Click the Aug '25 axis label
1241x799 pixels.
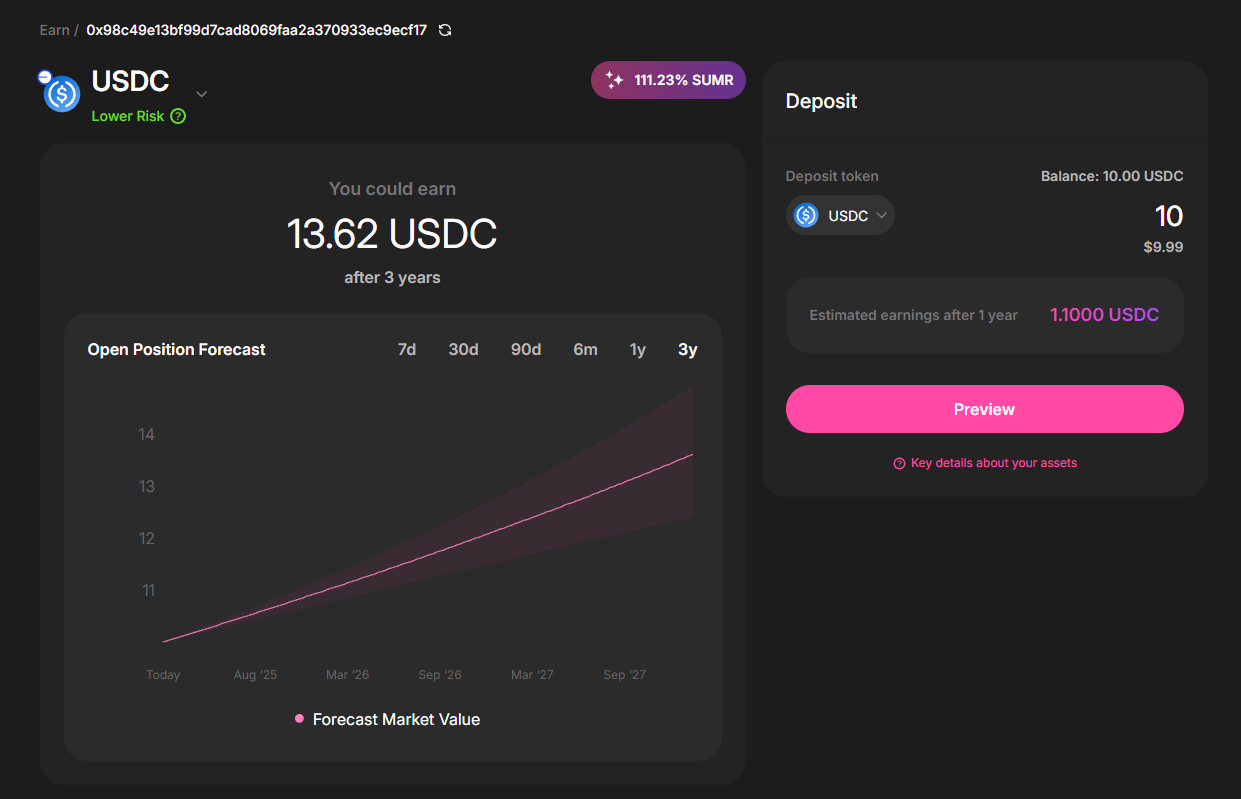(255, 675)
